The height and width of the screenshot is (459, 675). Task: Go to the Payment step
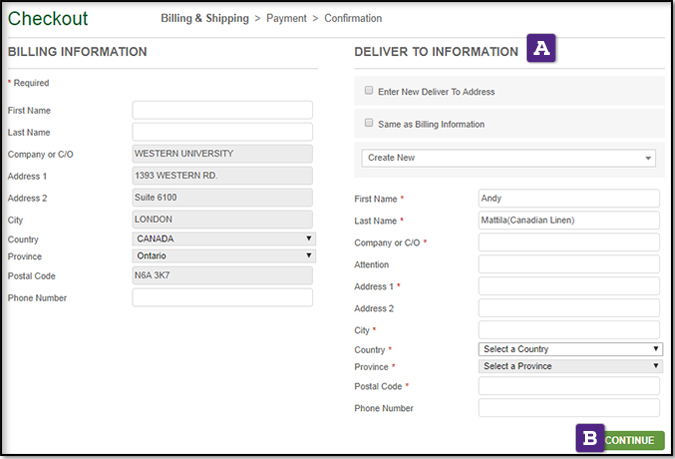tap(286, 18)
